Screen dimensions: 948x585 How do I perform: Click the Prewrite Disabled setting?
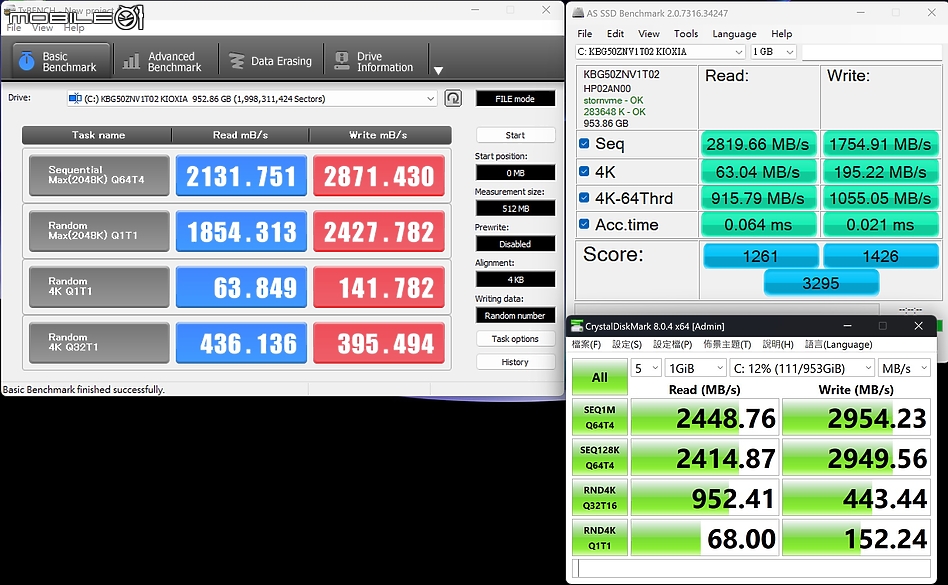515,244
